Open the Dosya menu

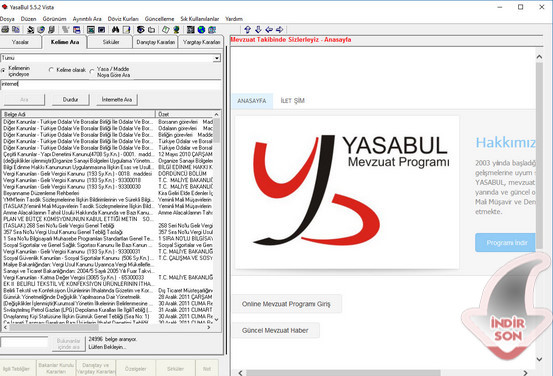point(7,19)
